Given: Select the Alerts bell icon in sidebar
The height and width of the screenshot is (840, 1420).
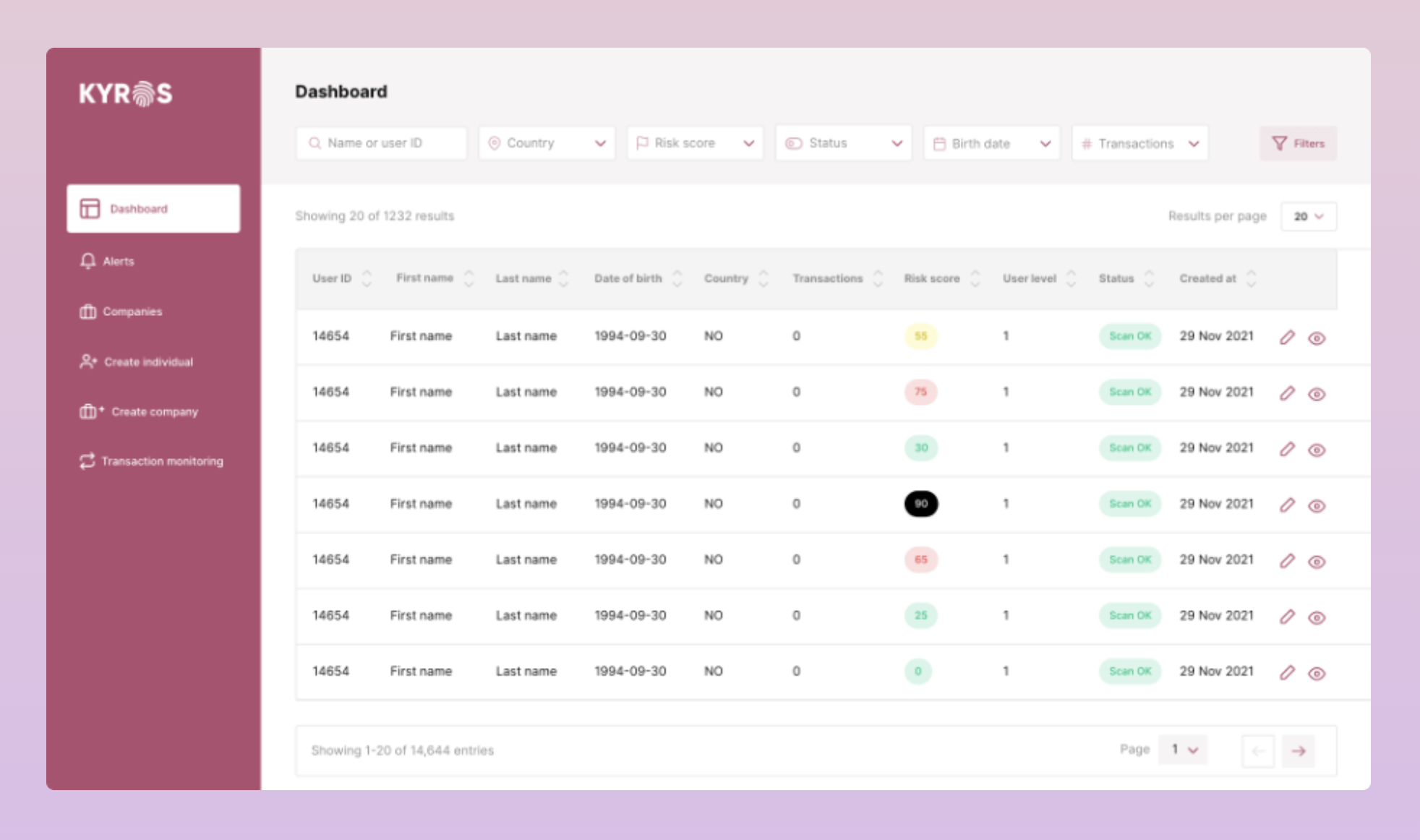Looking at the screenshot, I should coord(88,261).
